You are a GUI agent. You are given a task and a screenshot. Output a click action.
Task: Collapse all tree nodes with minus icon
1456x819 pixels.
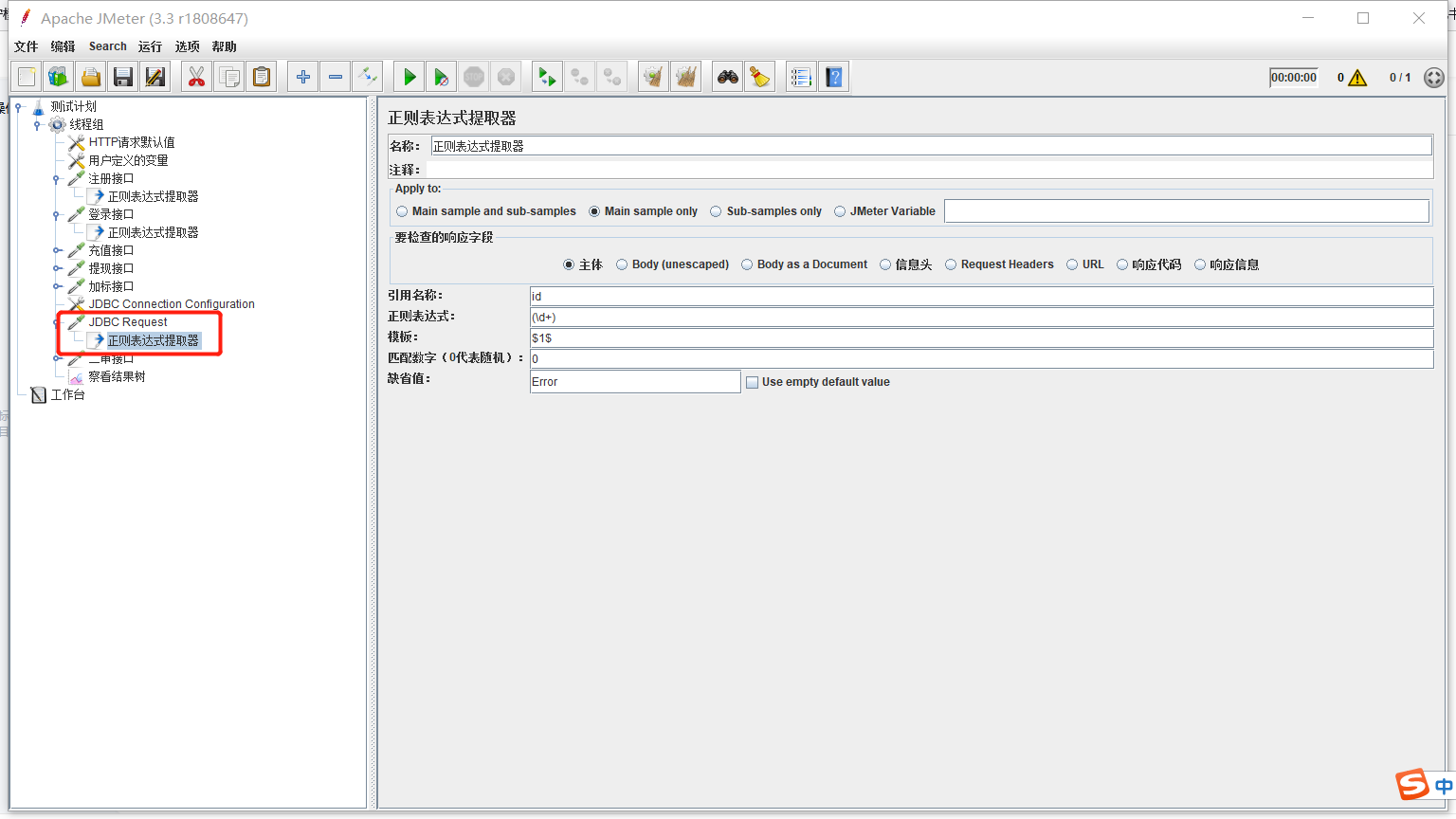335,77
